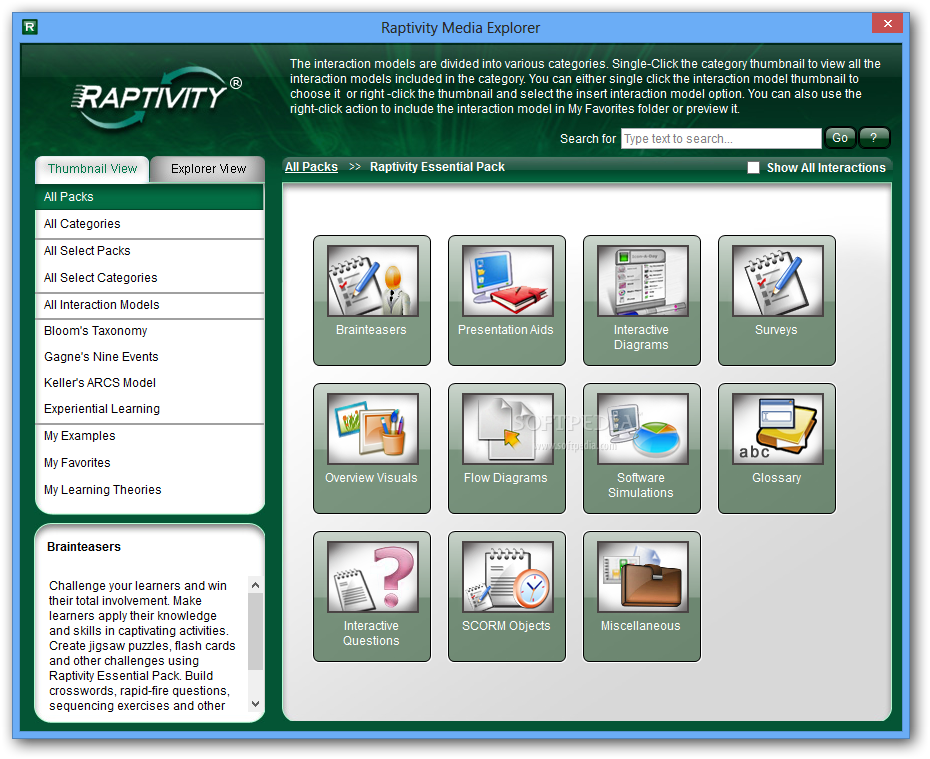930x759 pixels.
Task: Select Keller's ARCS Model entry
Action: tap(149, 383)
